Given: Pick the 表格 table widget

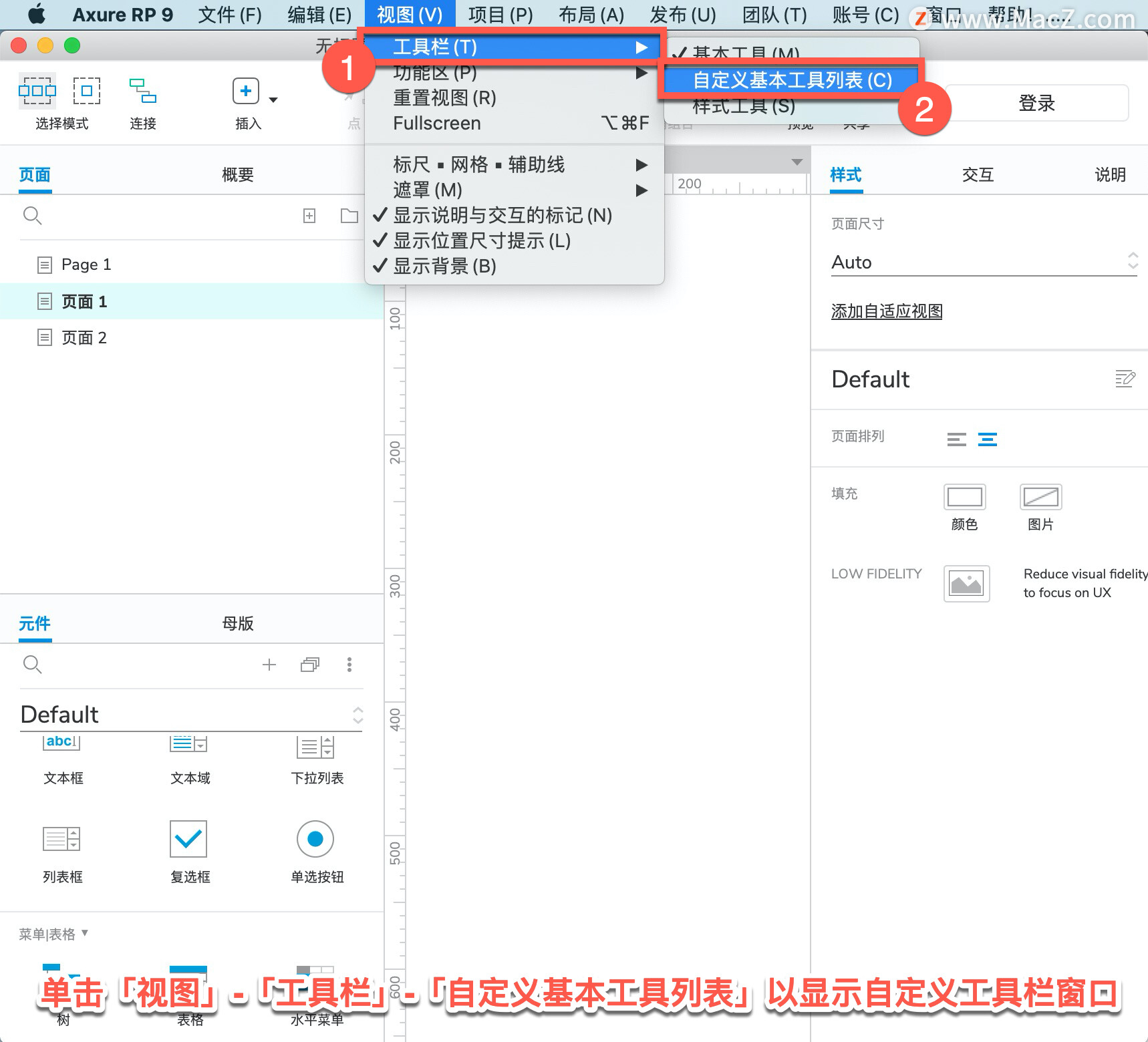Looking at the screenshot, I should (x=190, y=995).
